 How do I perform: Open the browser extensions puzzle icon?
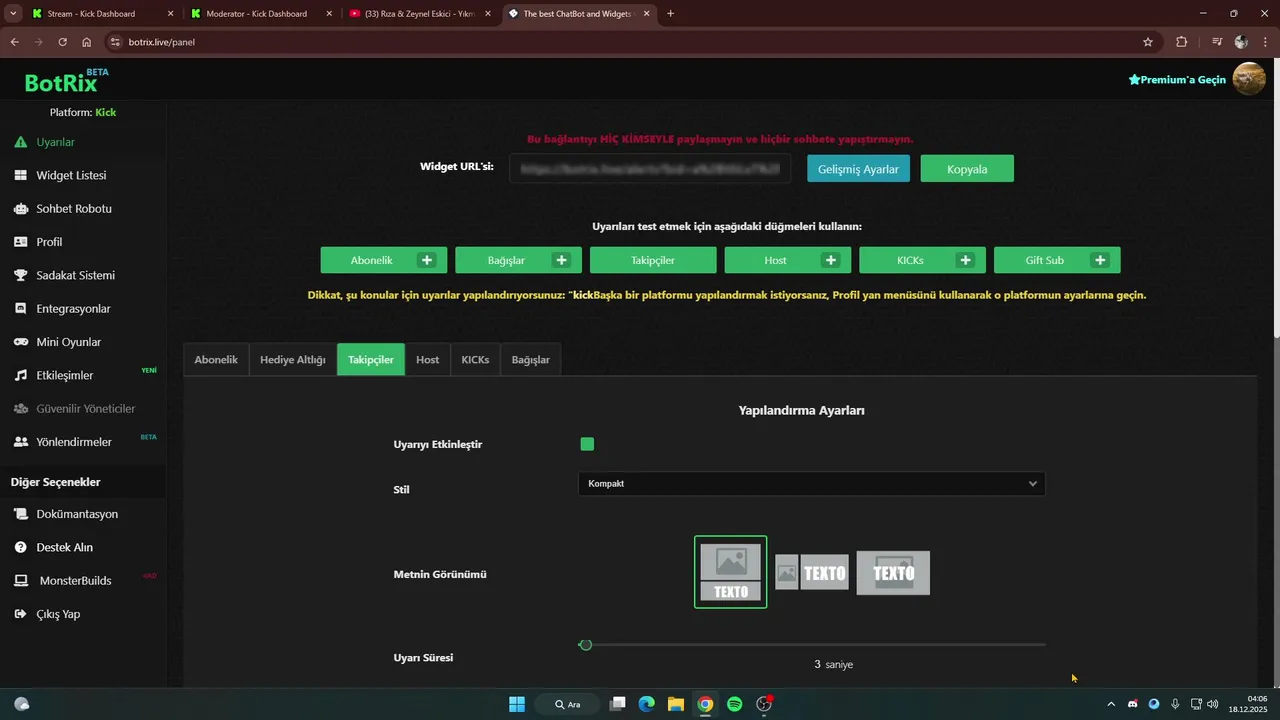pos(1182,42)
